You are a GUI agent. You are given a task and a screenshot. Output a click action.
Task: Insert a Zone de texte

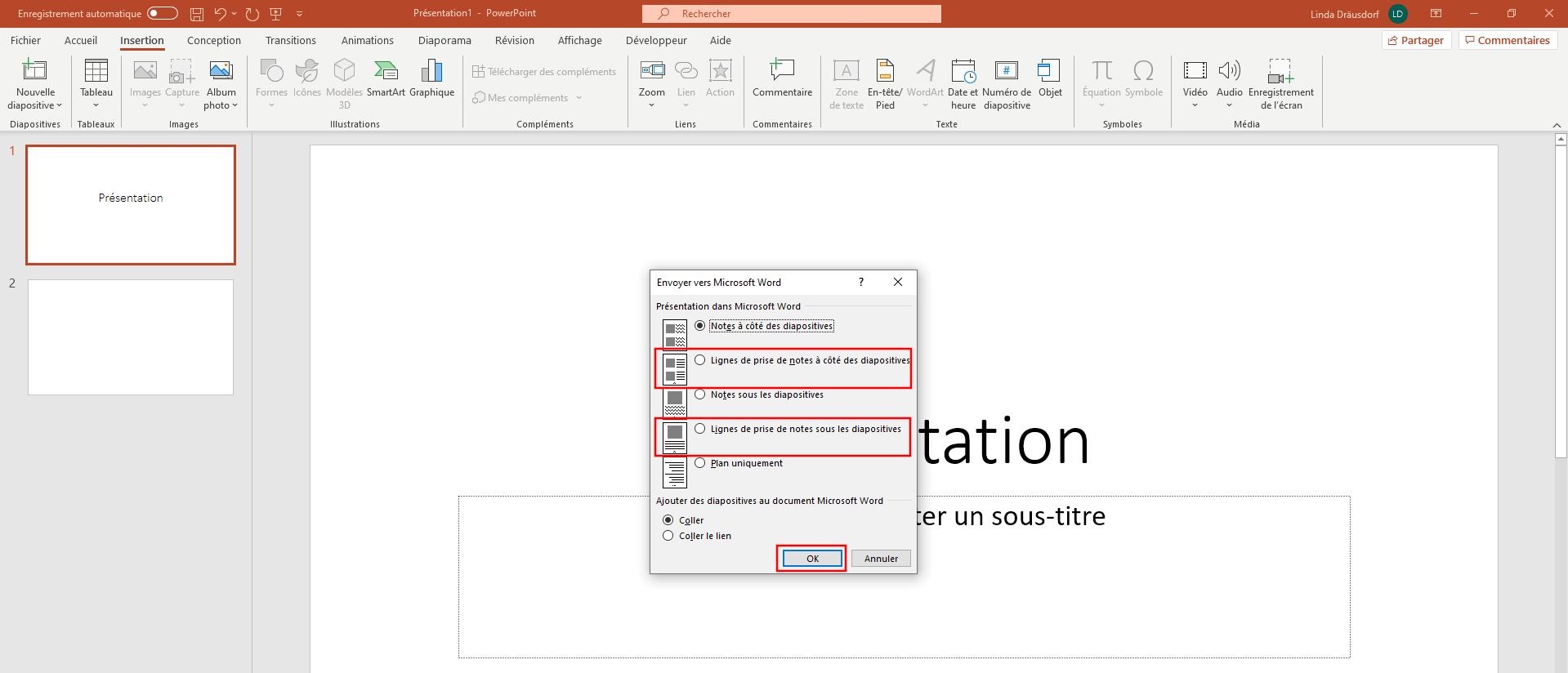click(x=847, y=84)
